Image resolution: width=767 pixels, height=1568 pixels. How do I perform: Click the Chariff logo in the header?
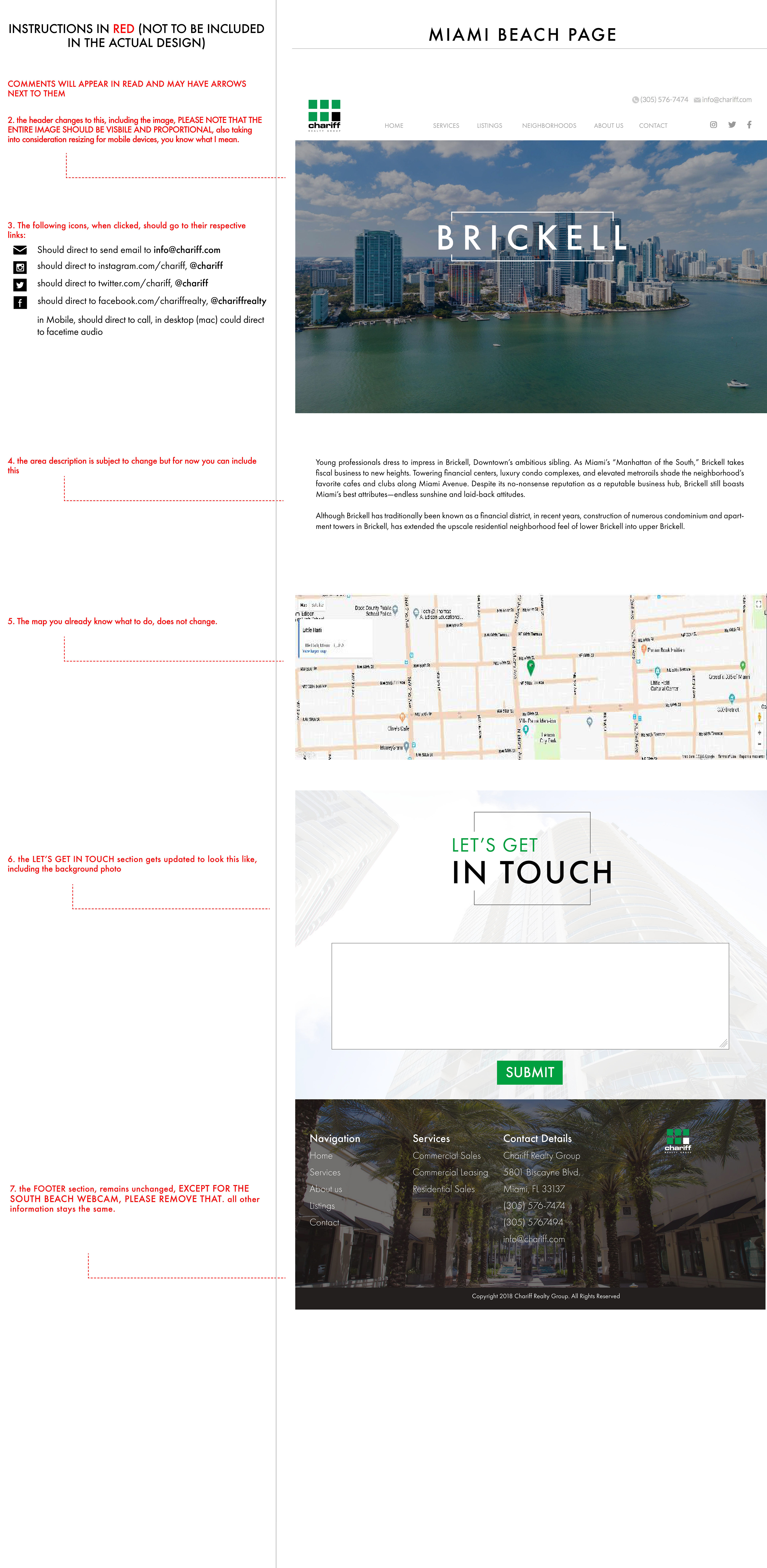[324, 116]
